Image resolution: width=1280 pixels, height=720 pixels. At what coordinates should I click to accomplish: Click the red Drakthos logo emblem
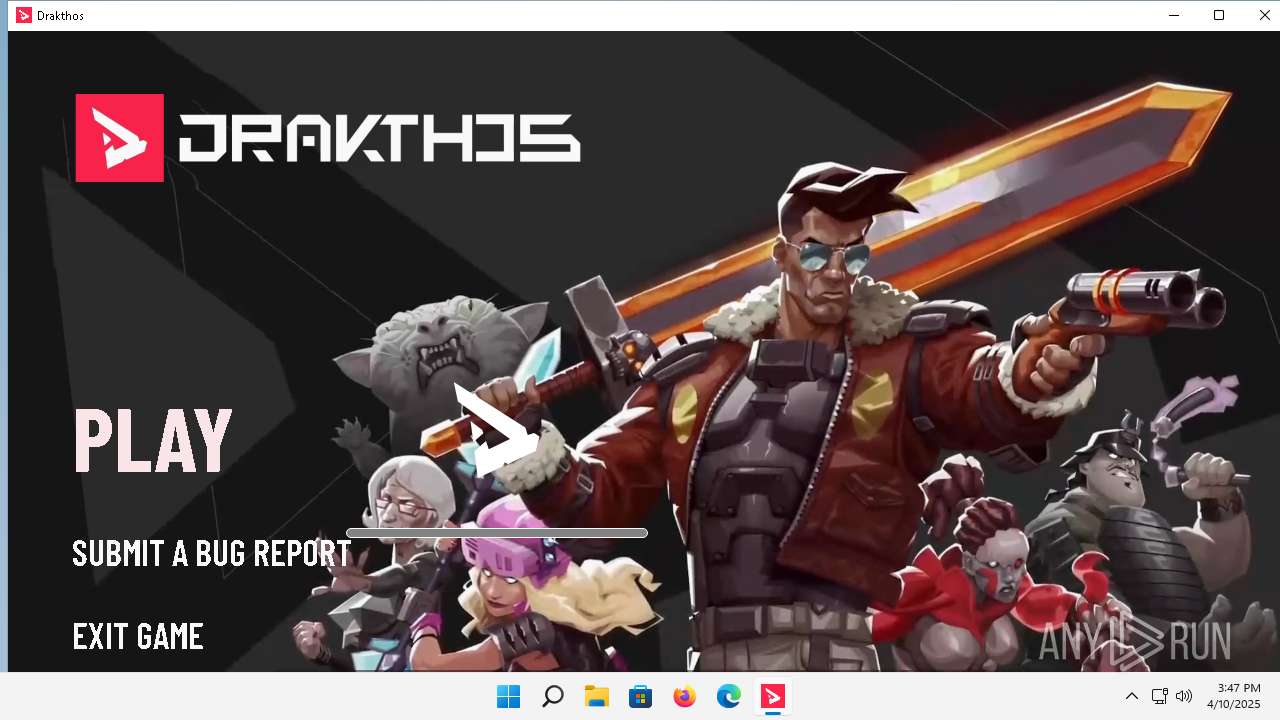coord(120,138)
